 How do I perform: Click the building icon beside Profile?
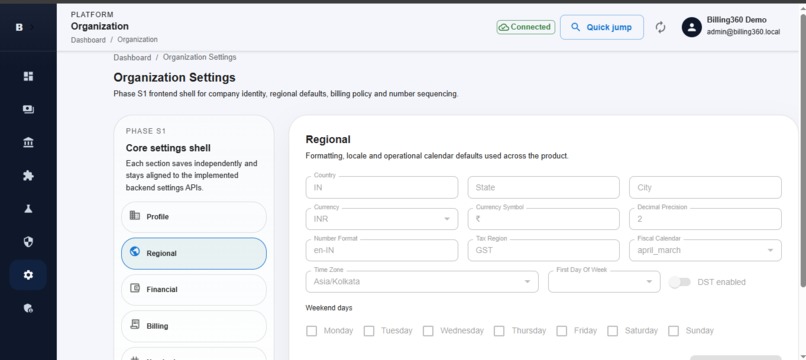click(135, 215)
